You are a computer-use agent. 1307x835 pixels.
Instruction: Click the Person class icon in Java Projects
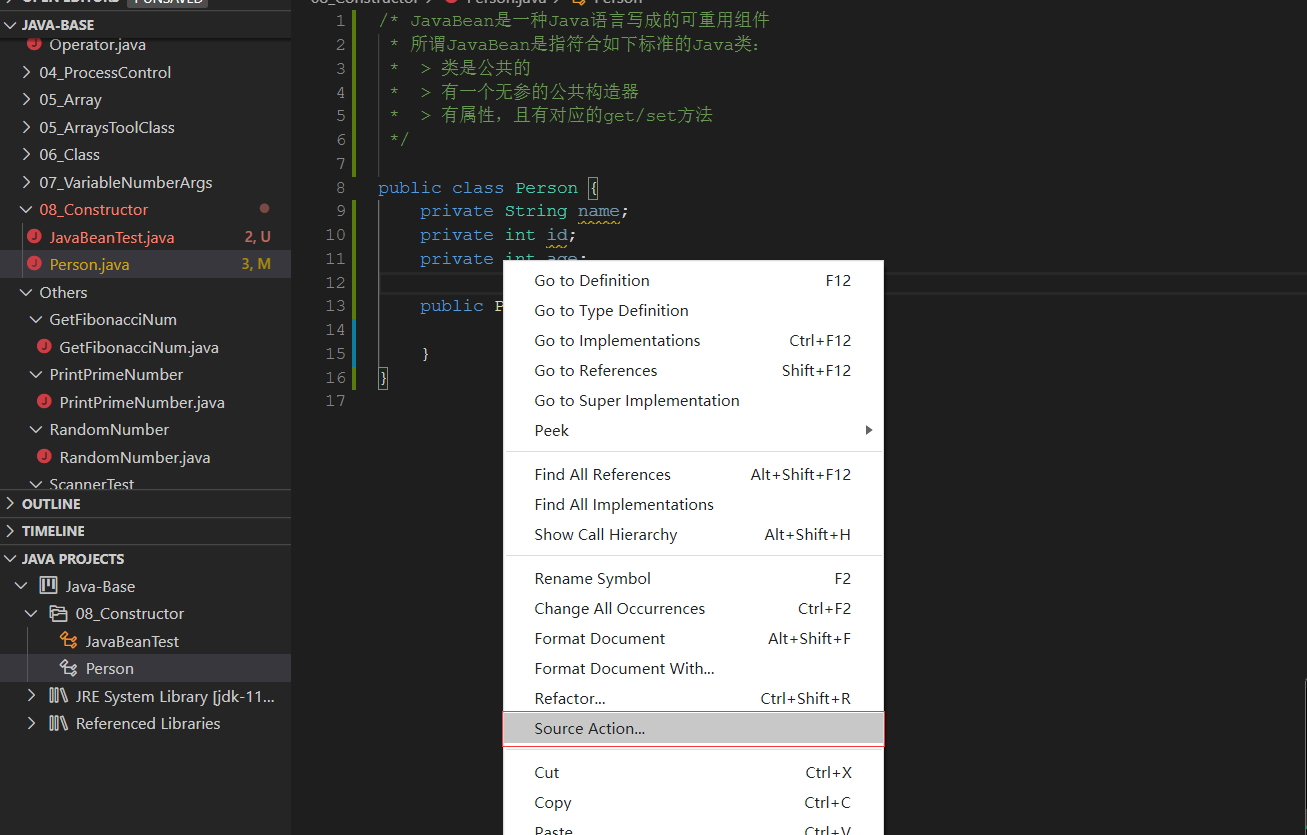(x=69, y=668)
